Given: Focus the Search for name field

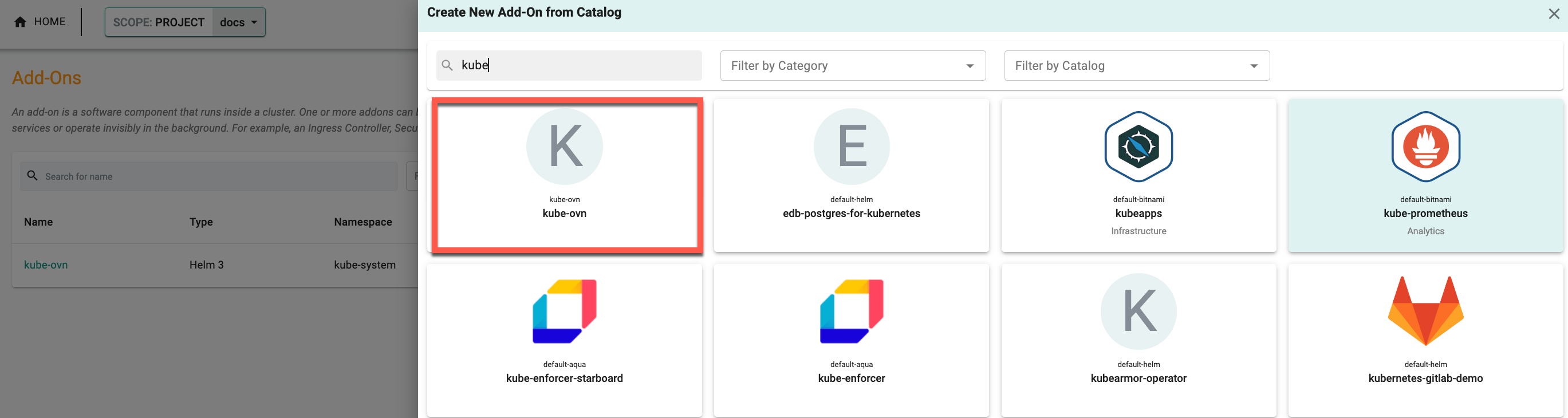Looking at the screenshot, I should pyautogui.click(x=209, y=176).
